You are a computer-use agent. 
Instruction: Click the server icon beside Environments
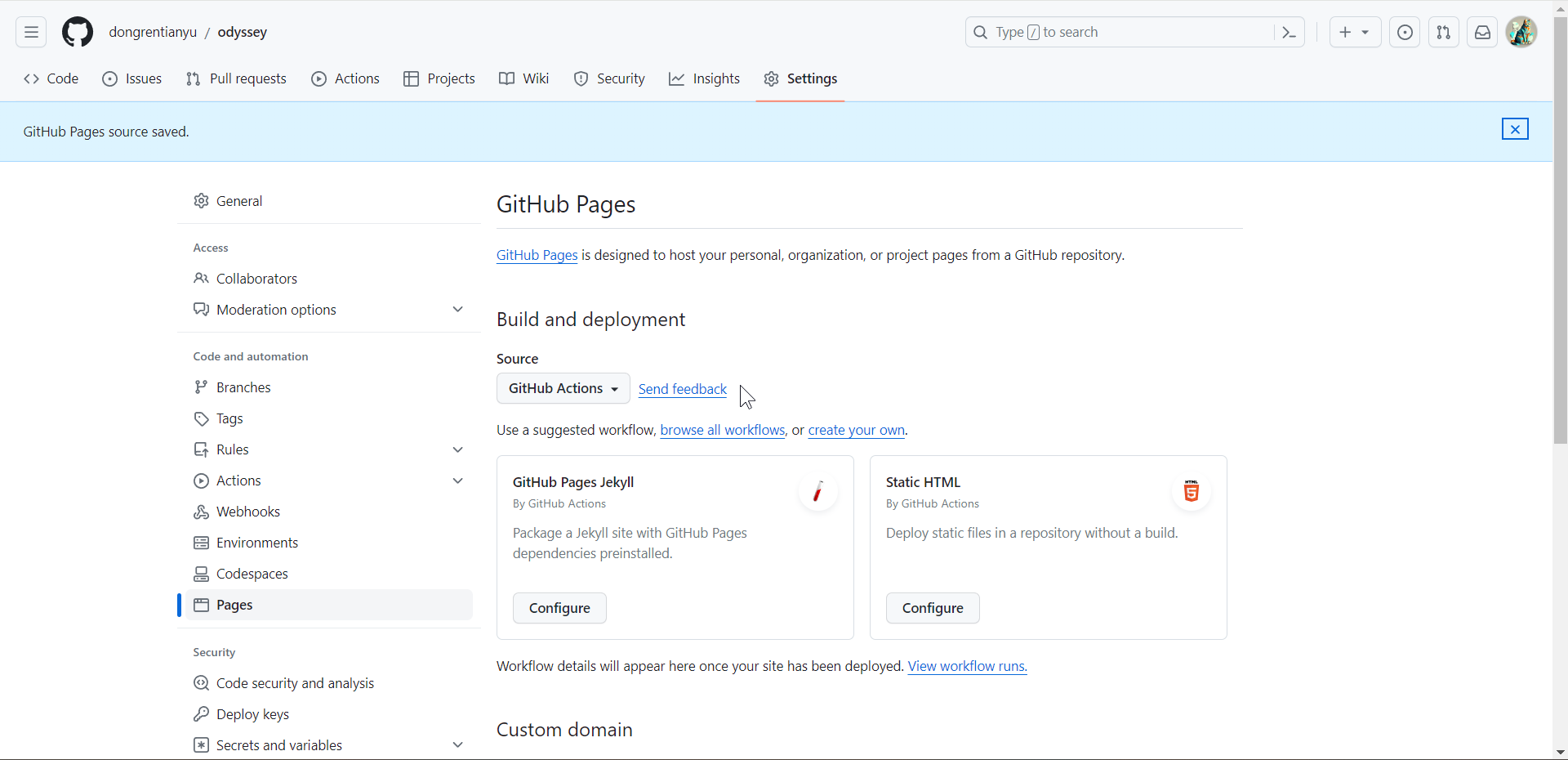click(x=201, y=543)
